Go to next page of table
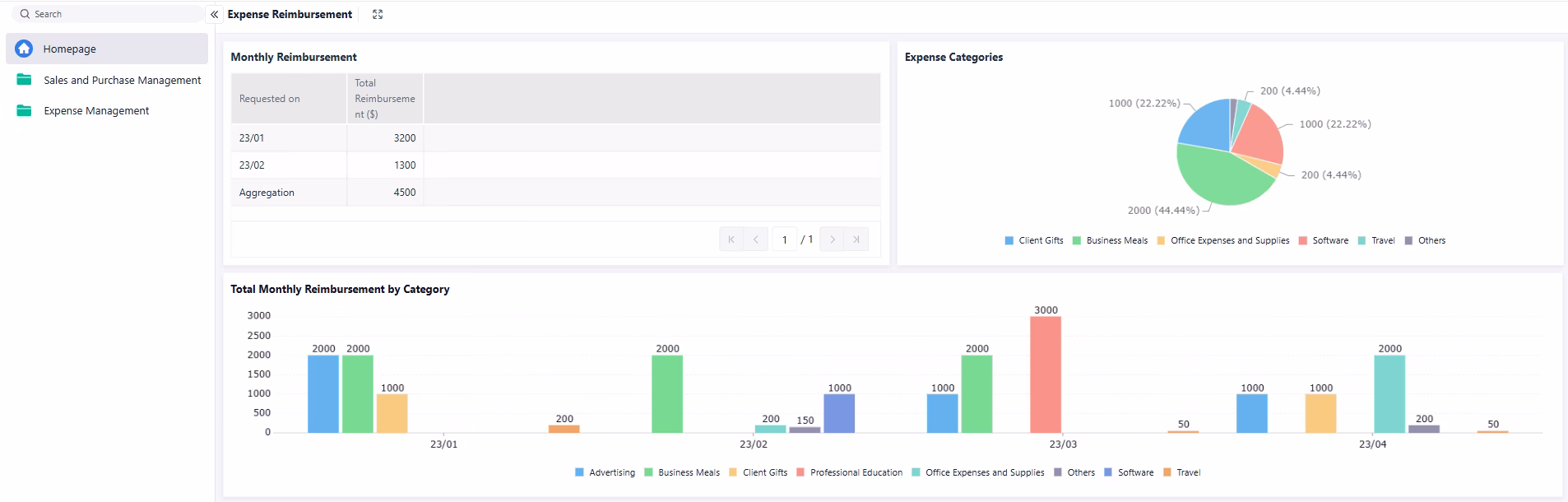The width and height of the screenshot is (1568, 502). click(x=832, y=239)
